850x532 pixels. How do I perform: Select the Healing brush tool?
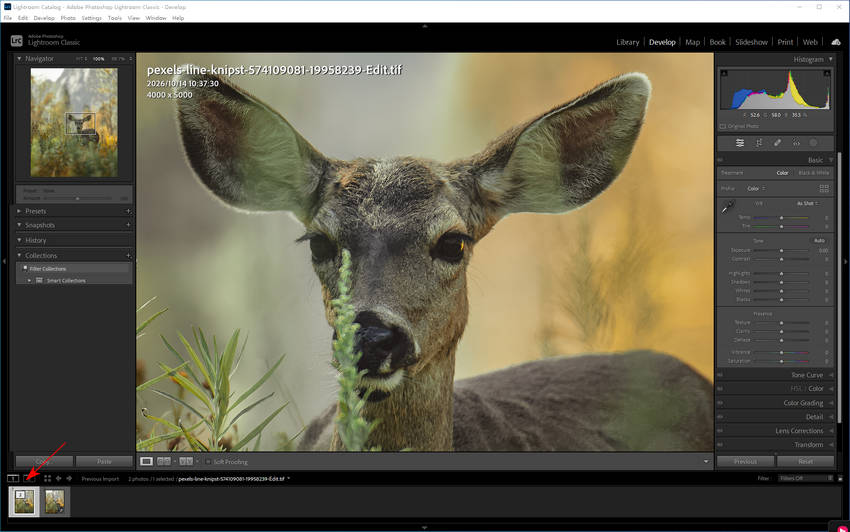[777, 143]
